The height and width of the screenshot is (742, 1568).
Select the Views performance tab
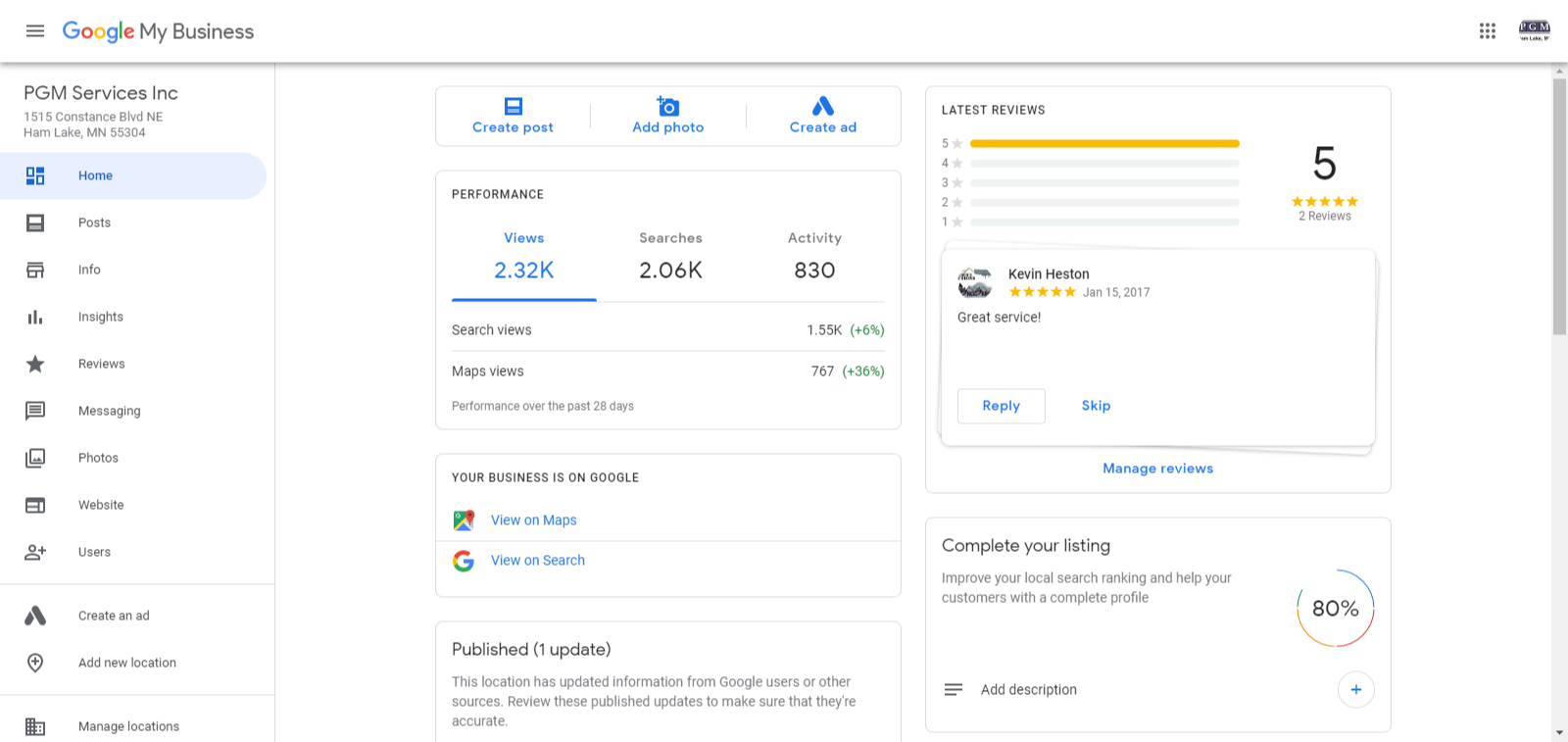click(x=524, y=257)
